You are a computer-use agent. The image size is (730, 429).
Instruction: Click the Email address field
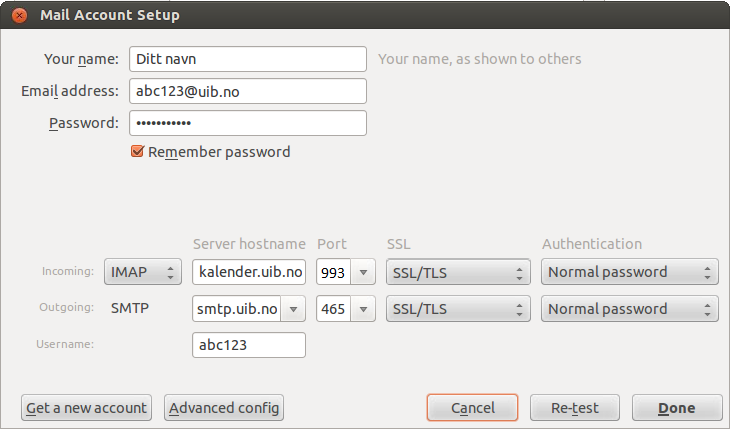(248, 91)
